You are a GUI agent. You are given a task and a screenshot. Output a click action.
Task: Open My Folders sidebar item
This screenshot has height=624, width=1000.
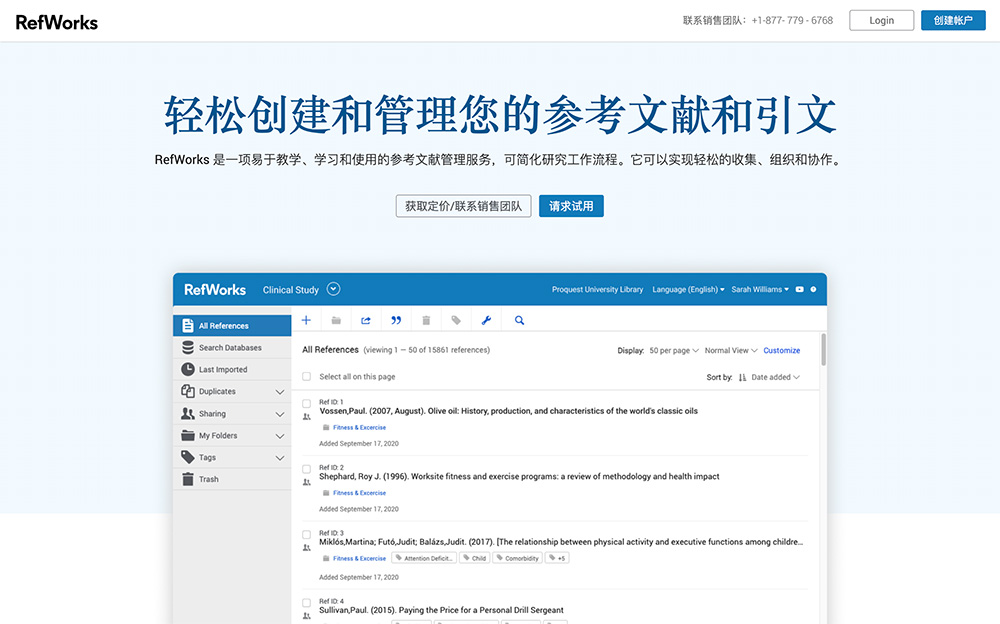coord(232,436)
